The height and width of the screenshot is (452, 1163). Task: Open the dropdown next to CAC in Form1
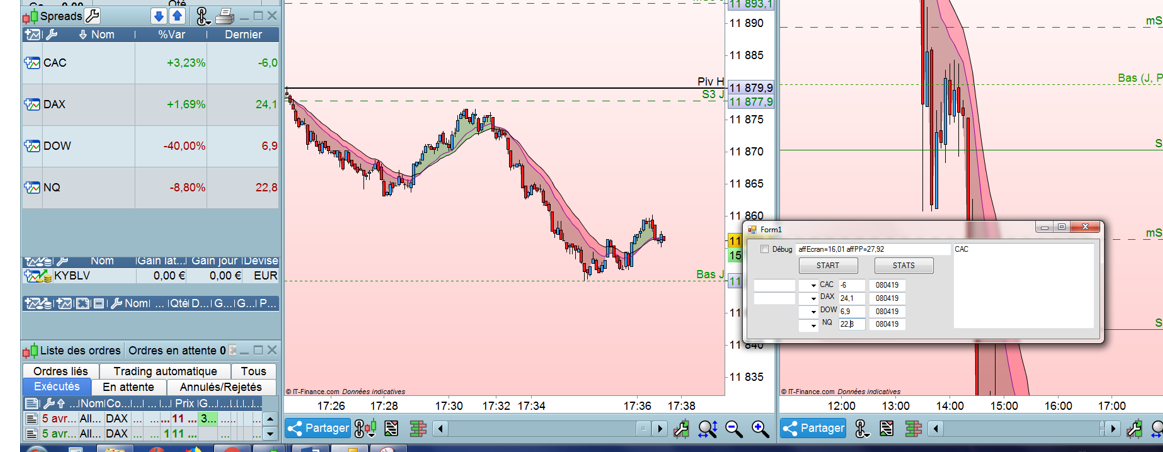[x=813, y=285]
